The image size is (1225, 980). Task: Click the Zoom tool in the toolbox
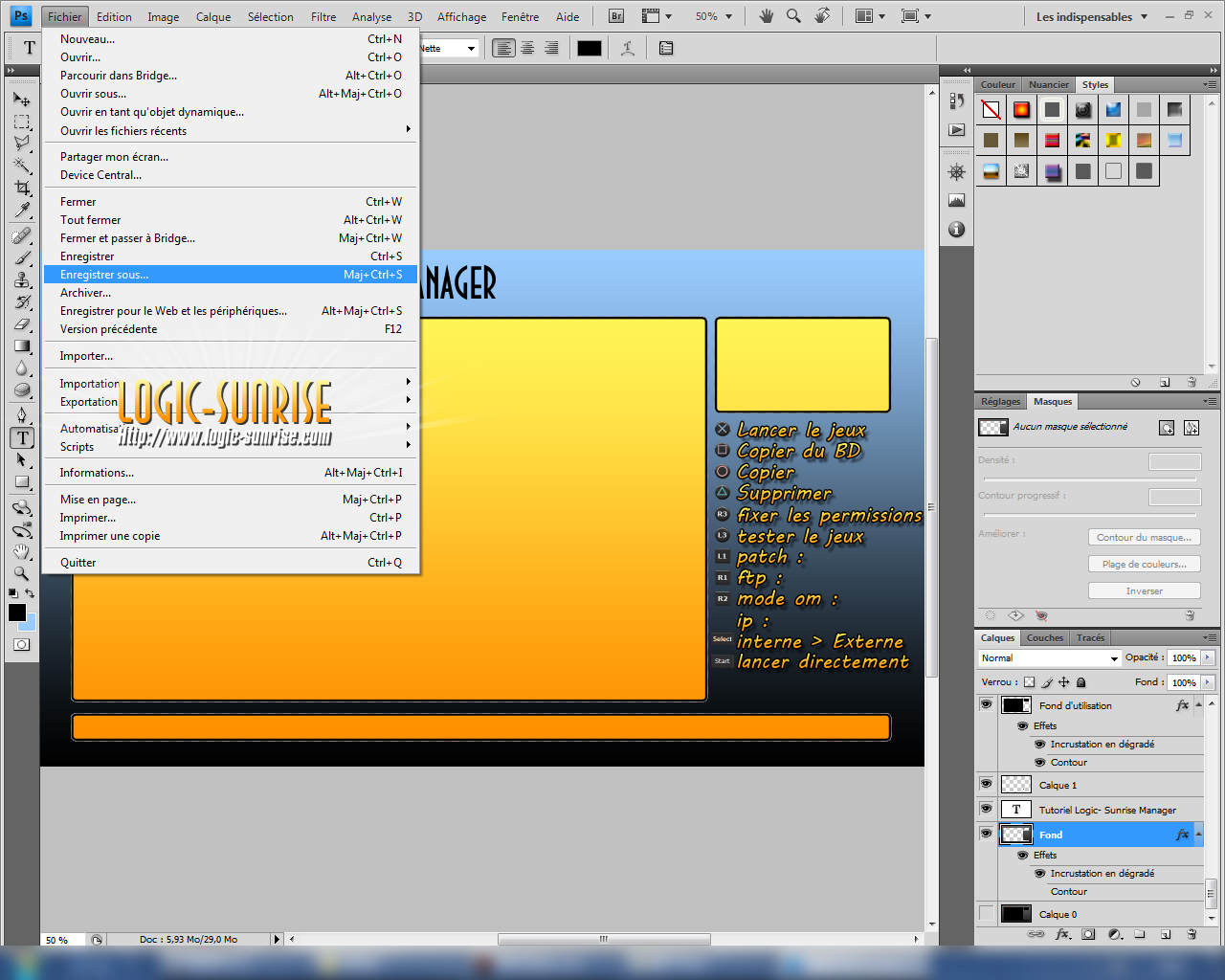(22, 573)
